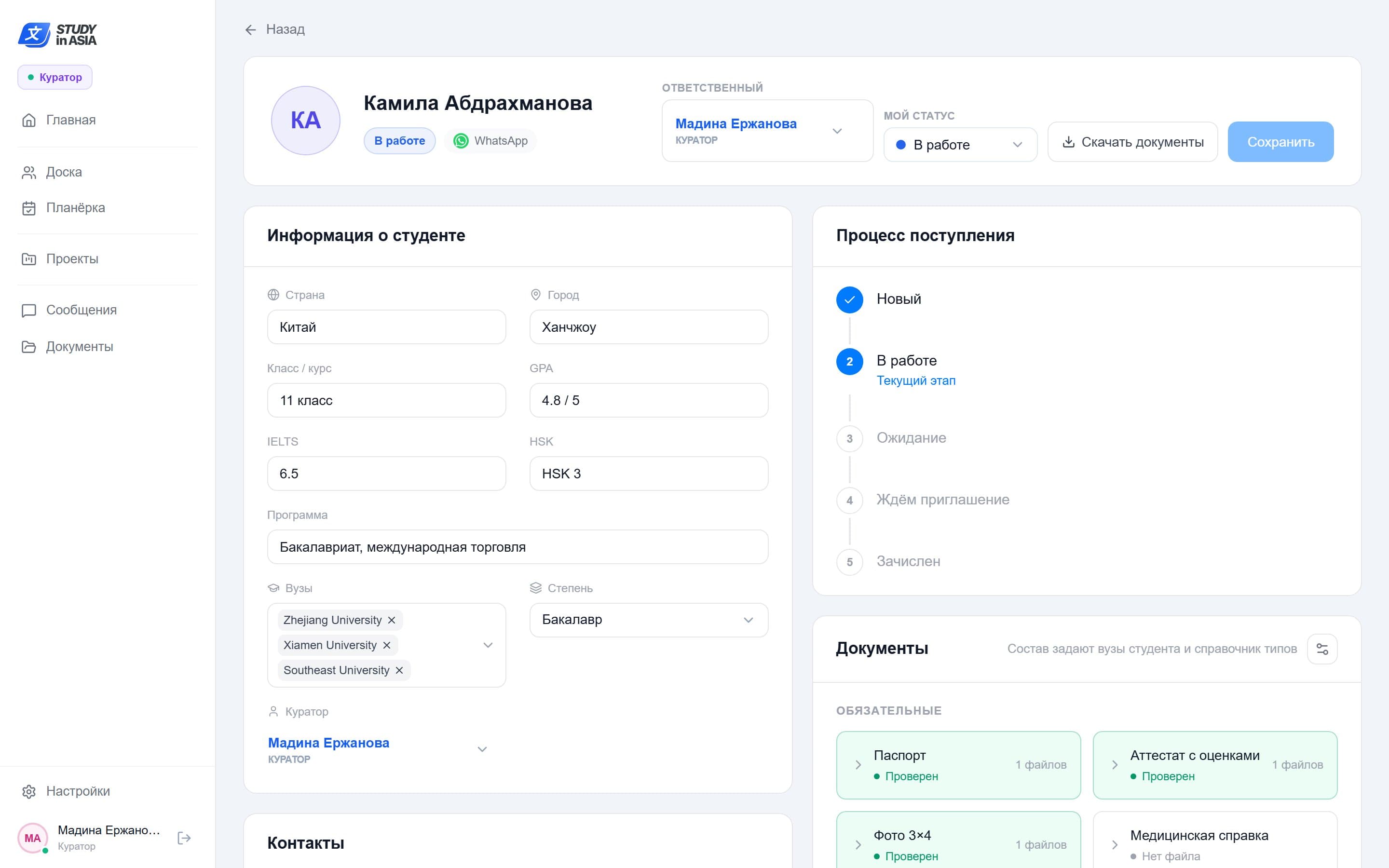Viewport: 1389px width, 868px height.
Task: Click the back arrow next to Назад
Action: [x=250, y=30]
